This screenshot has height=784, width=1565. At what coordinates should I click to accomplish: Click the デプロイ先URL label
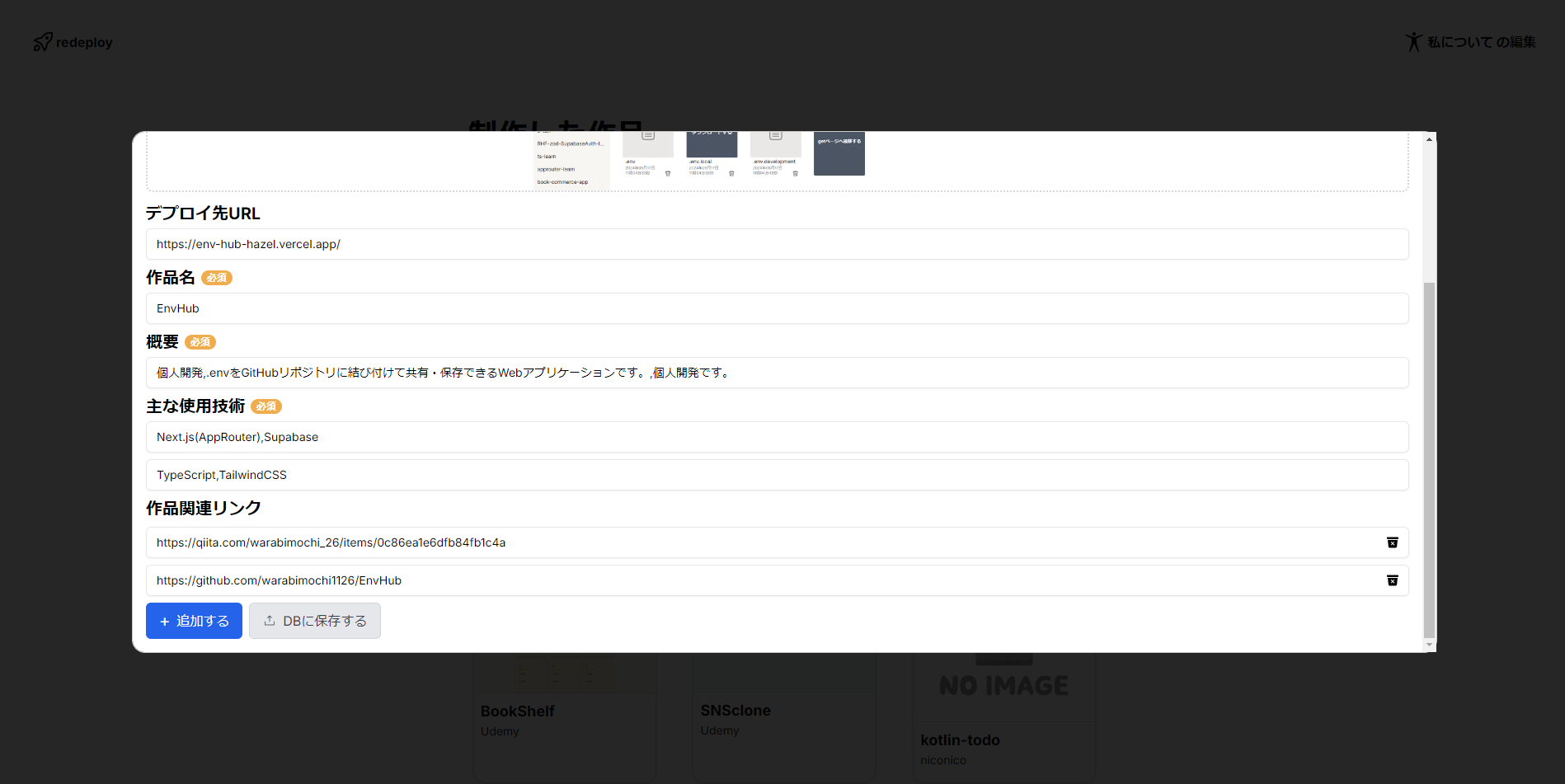coord(203,214)
